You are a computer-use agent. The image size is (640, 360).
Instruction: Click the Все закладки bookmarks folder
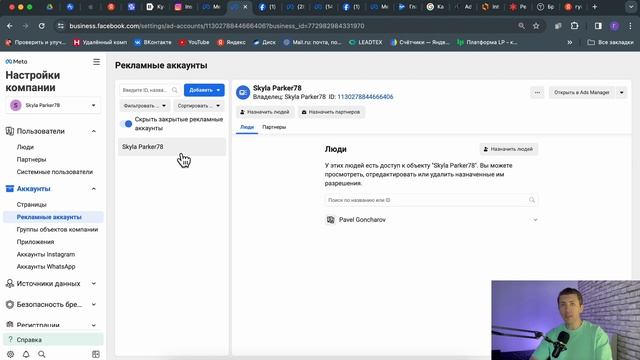point(611,42)
